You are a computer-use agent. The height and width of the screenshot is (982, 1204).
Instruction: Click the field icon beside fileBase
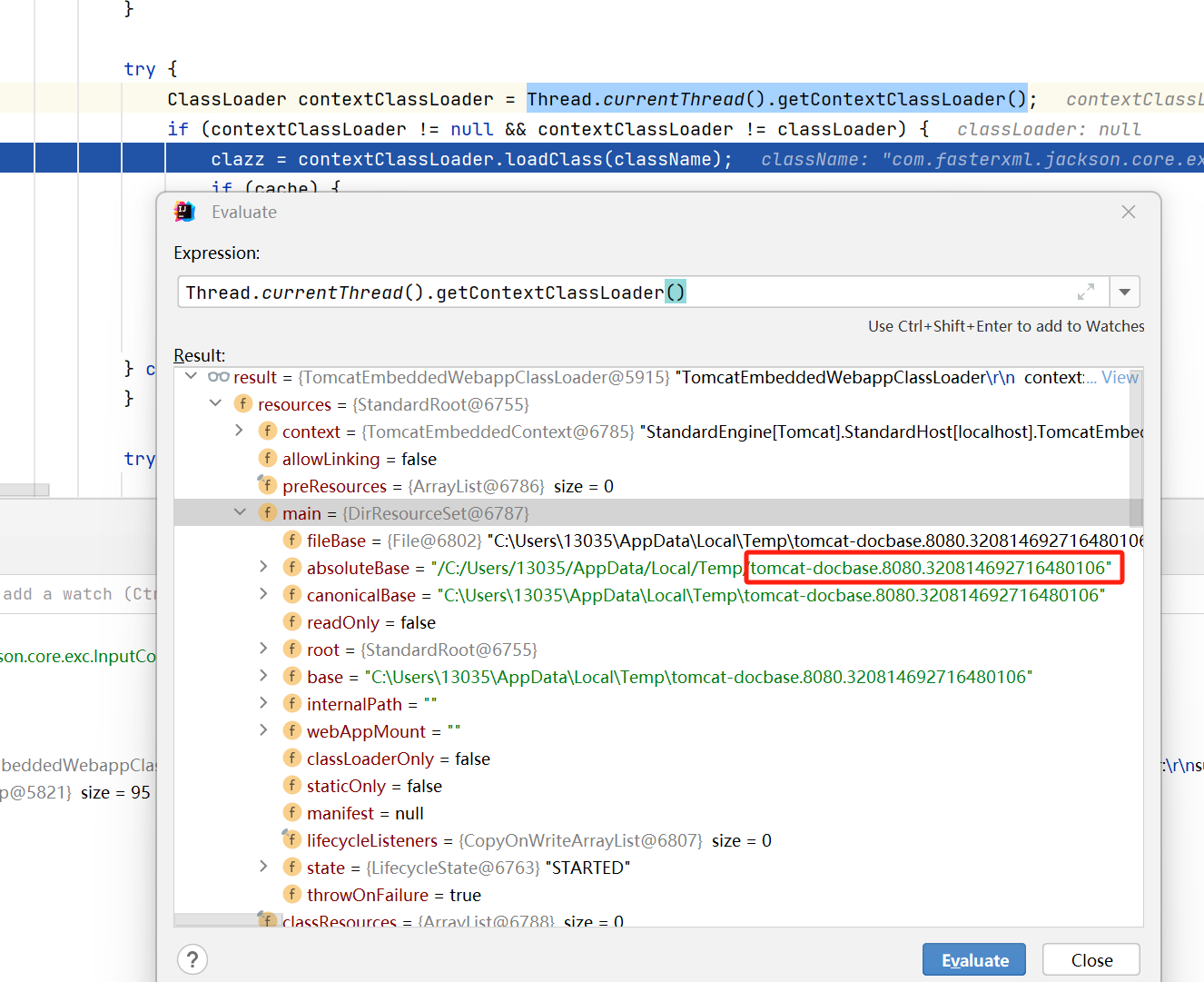[292, 540]
